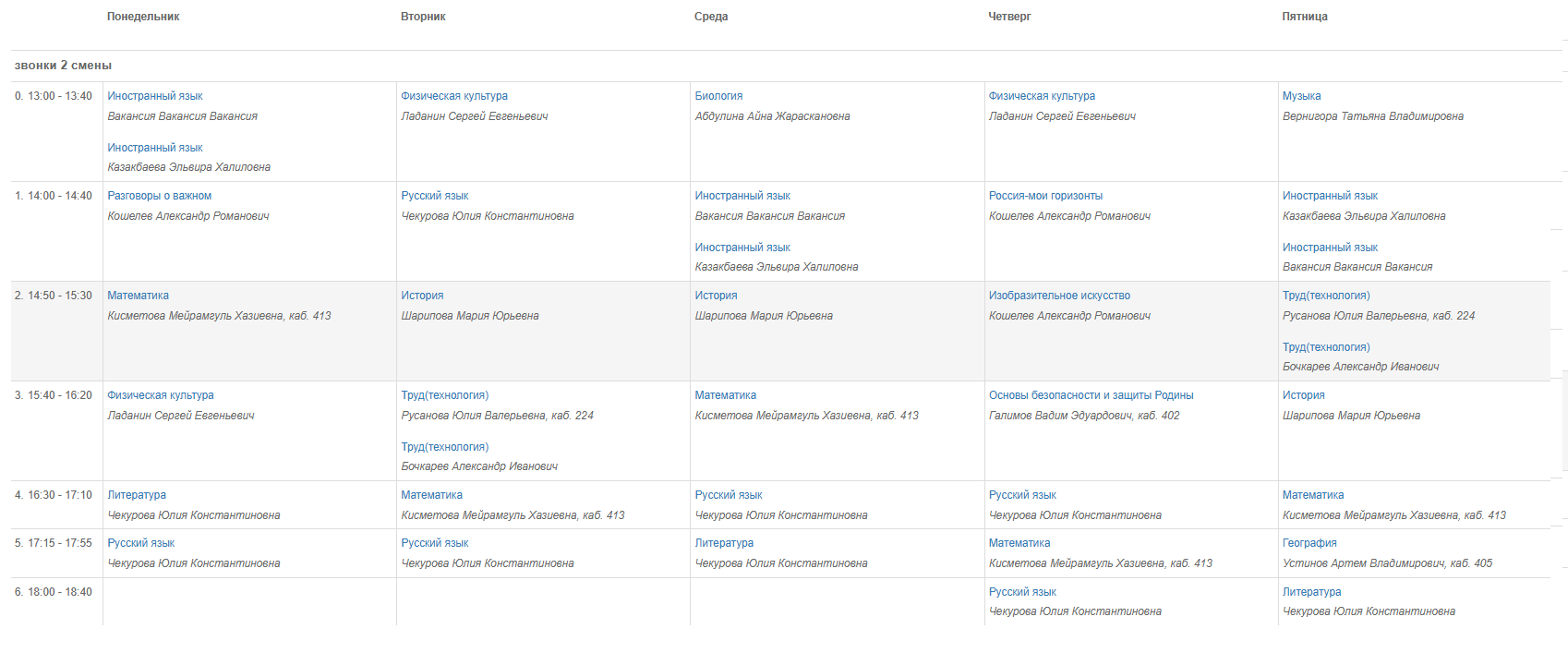
Task: Select Пятница column header
Action: point(1305,17)
